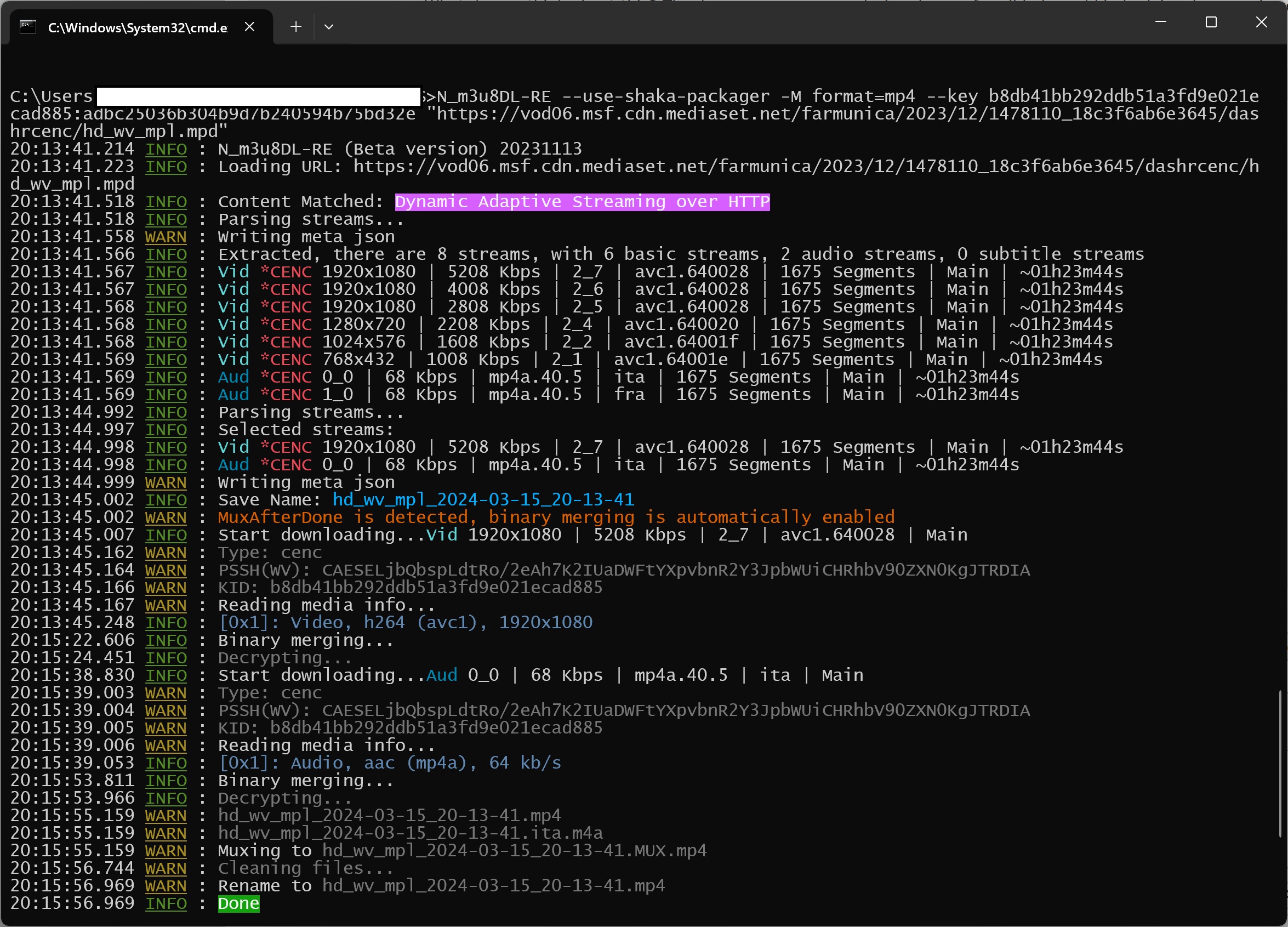
Task: Click the Dynamic Adaptive Streaming over HTTP highlight
Action: click(x=582, y=202)
